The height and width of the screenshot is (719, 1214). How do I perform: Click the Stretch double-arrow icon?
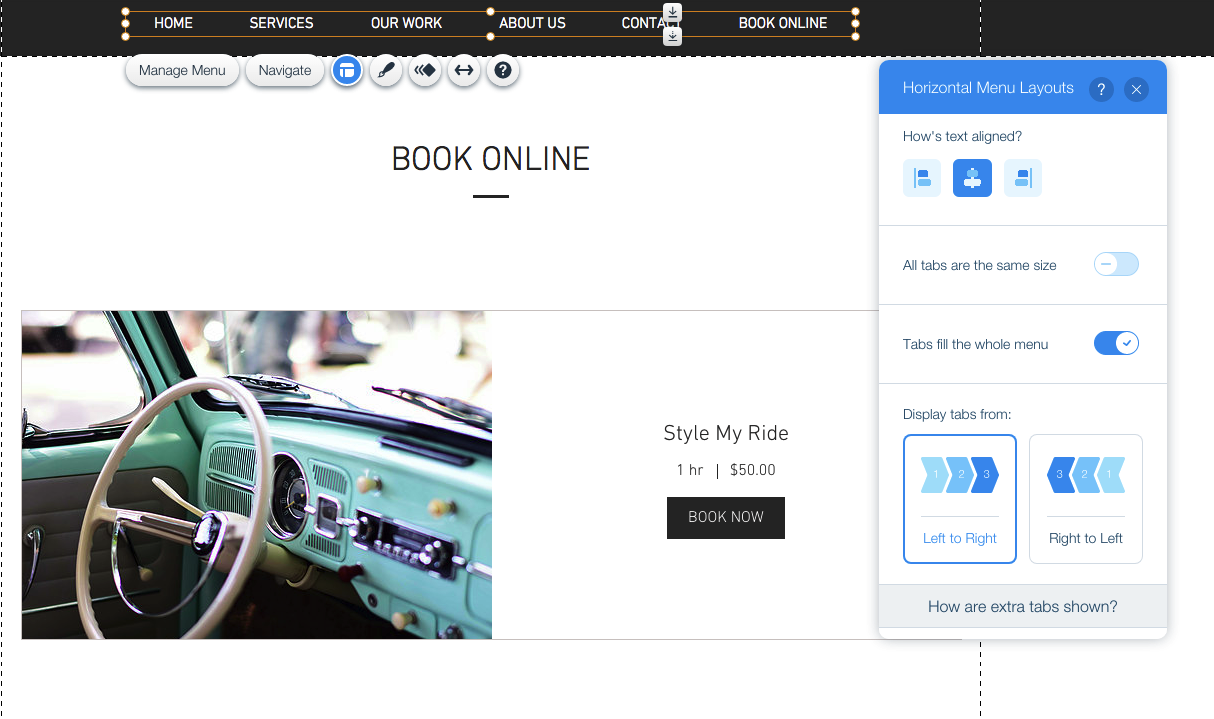pyautogui.click(x=464, y=71)
